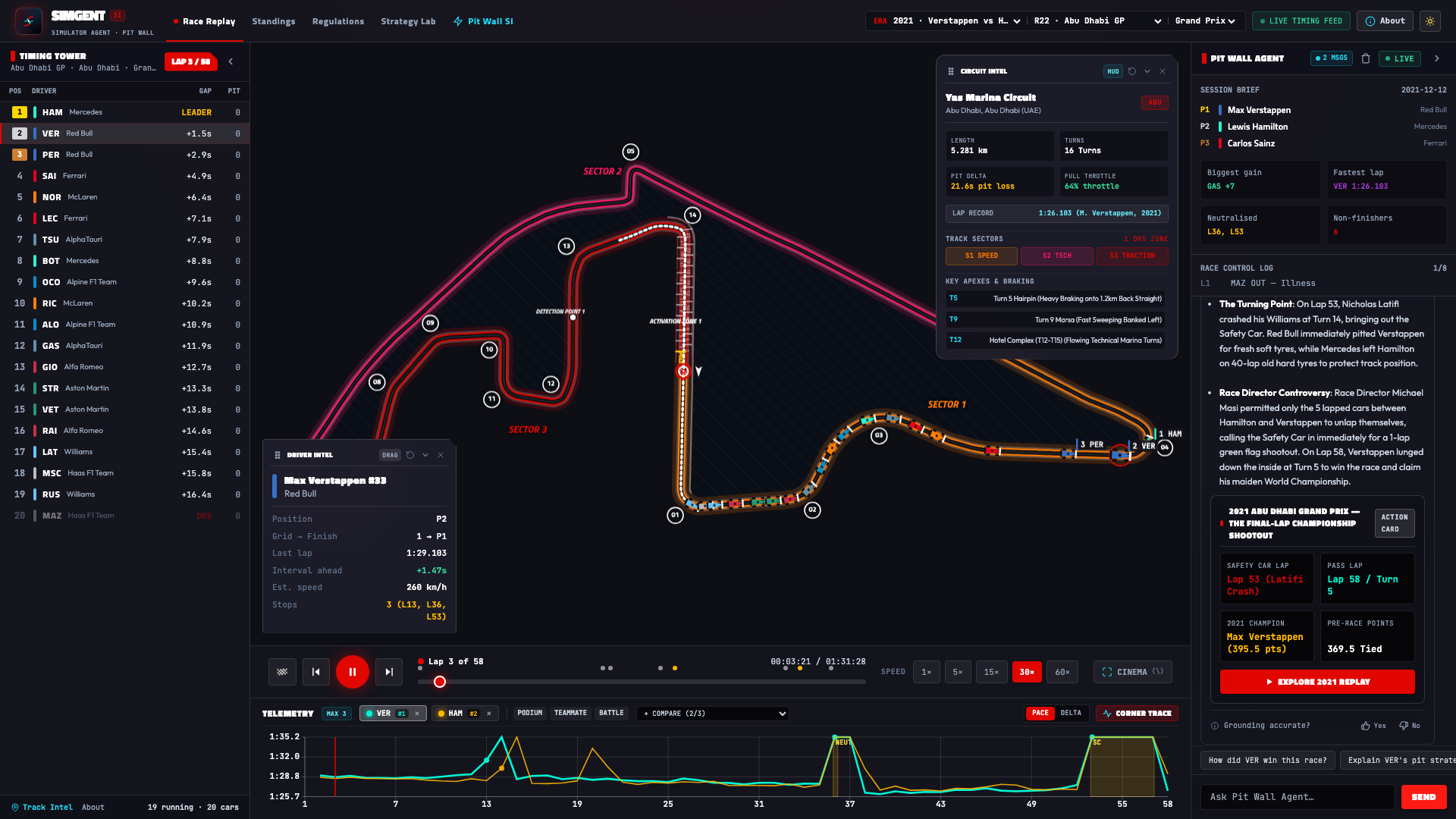Viewport: 1456px width, 819px height.
Task: Click the Circuit Intel drag handle
Action: (951, 71)
